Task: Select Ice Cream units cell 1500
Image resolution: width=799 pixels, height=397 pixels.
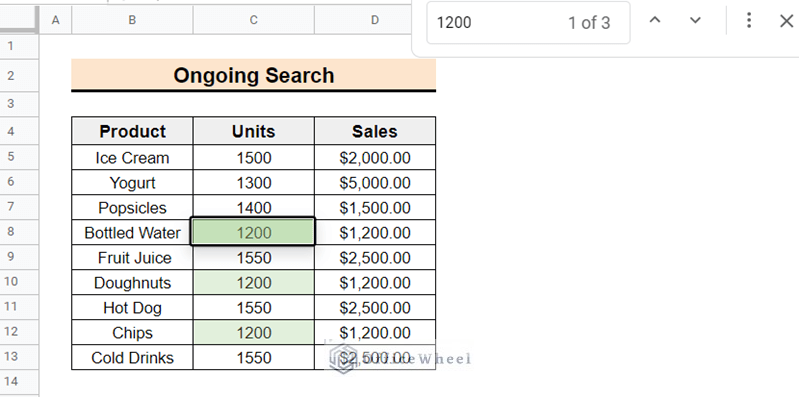Action: (x=253, y=157)
